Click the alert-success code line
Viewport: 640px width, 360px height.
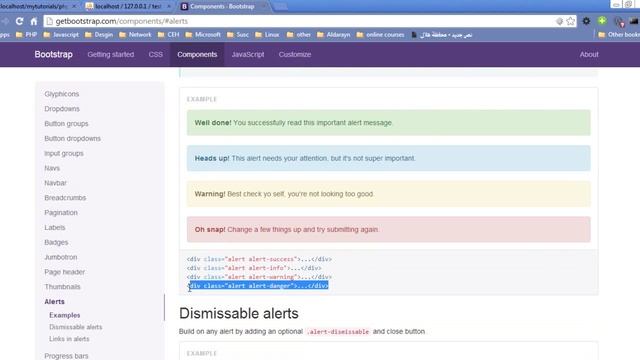[259, 259]
